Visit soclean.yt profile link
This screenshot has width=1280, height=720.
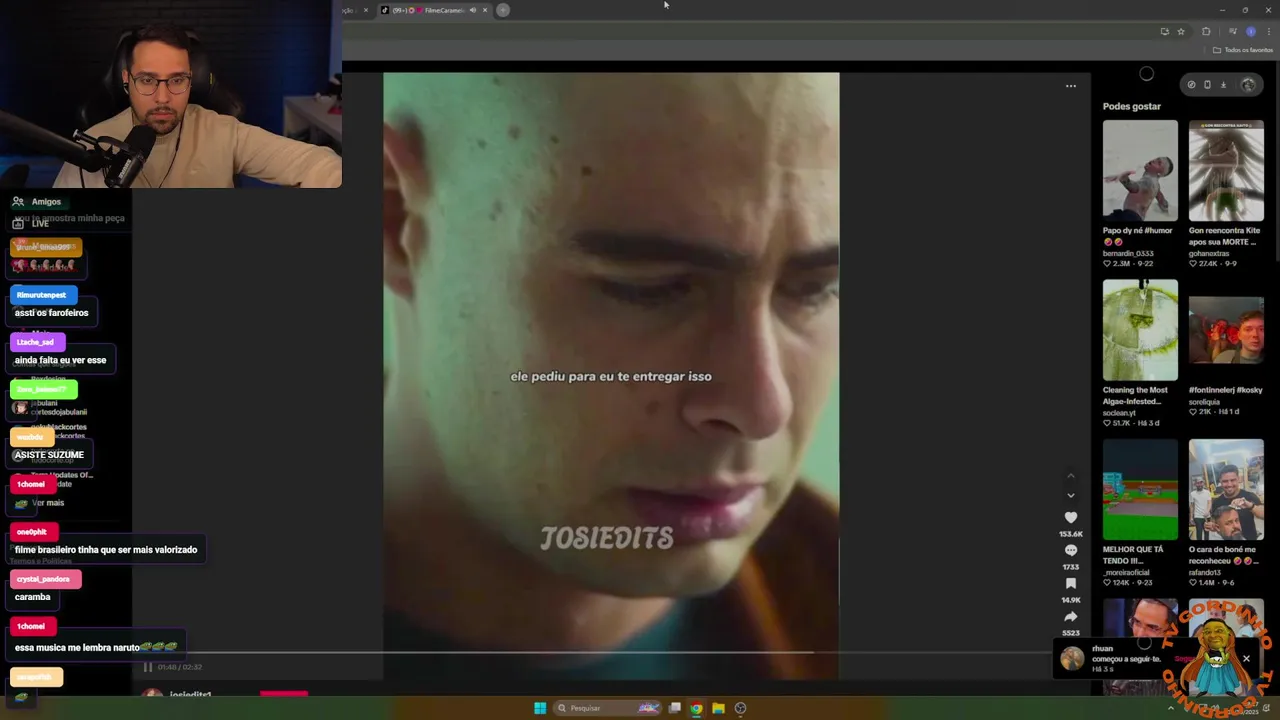[x=1119, y=413]
